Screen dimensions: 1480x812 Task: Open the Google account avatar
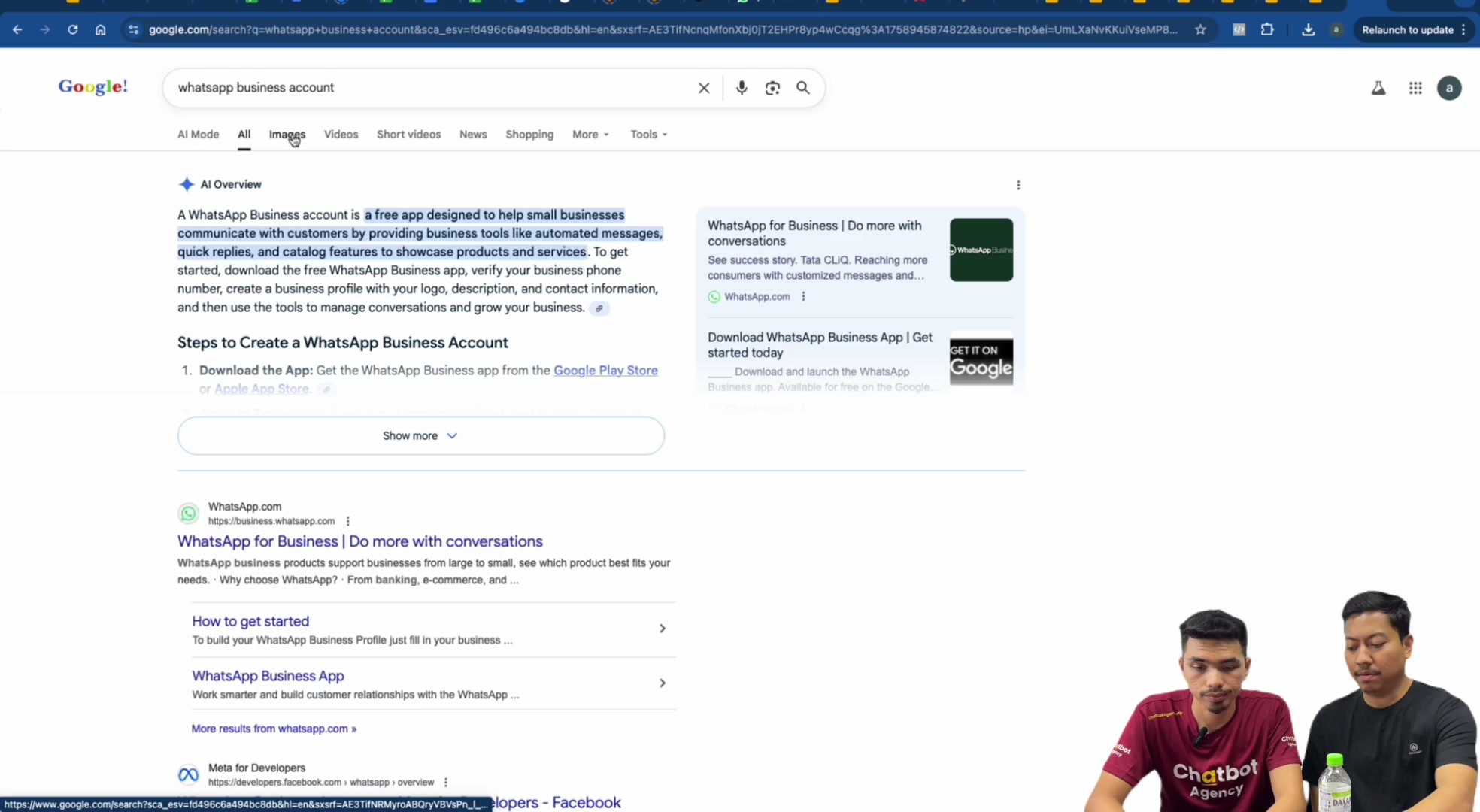(1449, 88)
